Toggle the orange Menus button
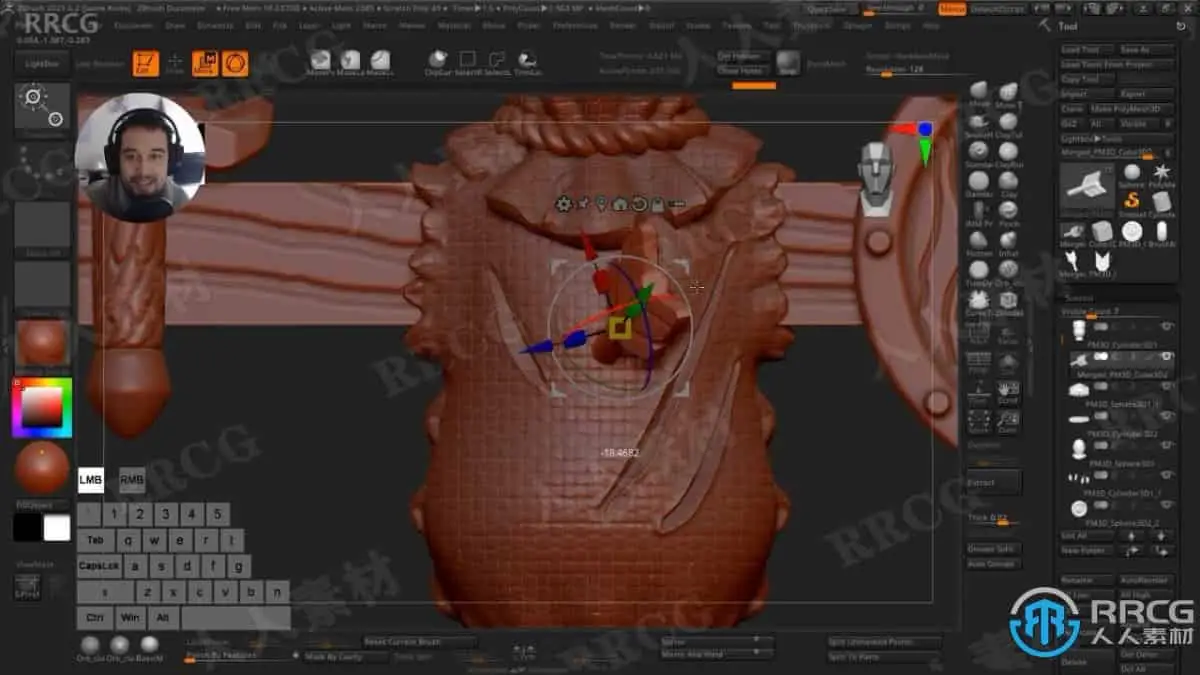 click(x=952, y=9)
